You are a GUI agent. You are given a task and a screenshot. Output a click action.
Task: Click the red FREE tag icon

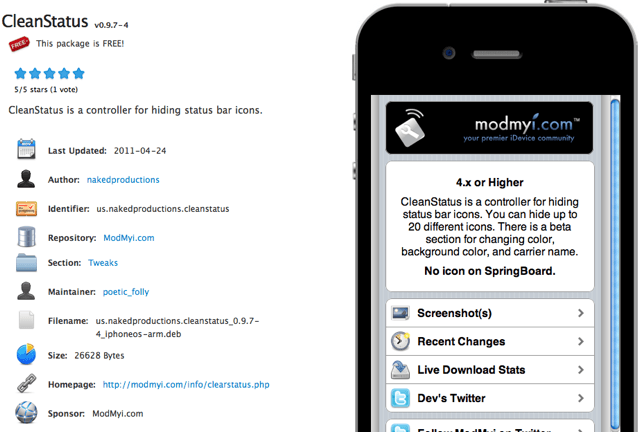tap(19, 44)
